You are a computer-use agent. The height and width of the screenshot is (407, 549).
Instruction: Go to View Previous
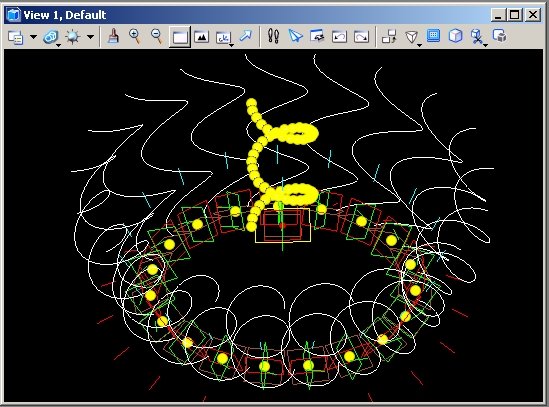click(x=339, y=36)
